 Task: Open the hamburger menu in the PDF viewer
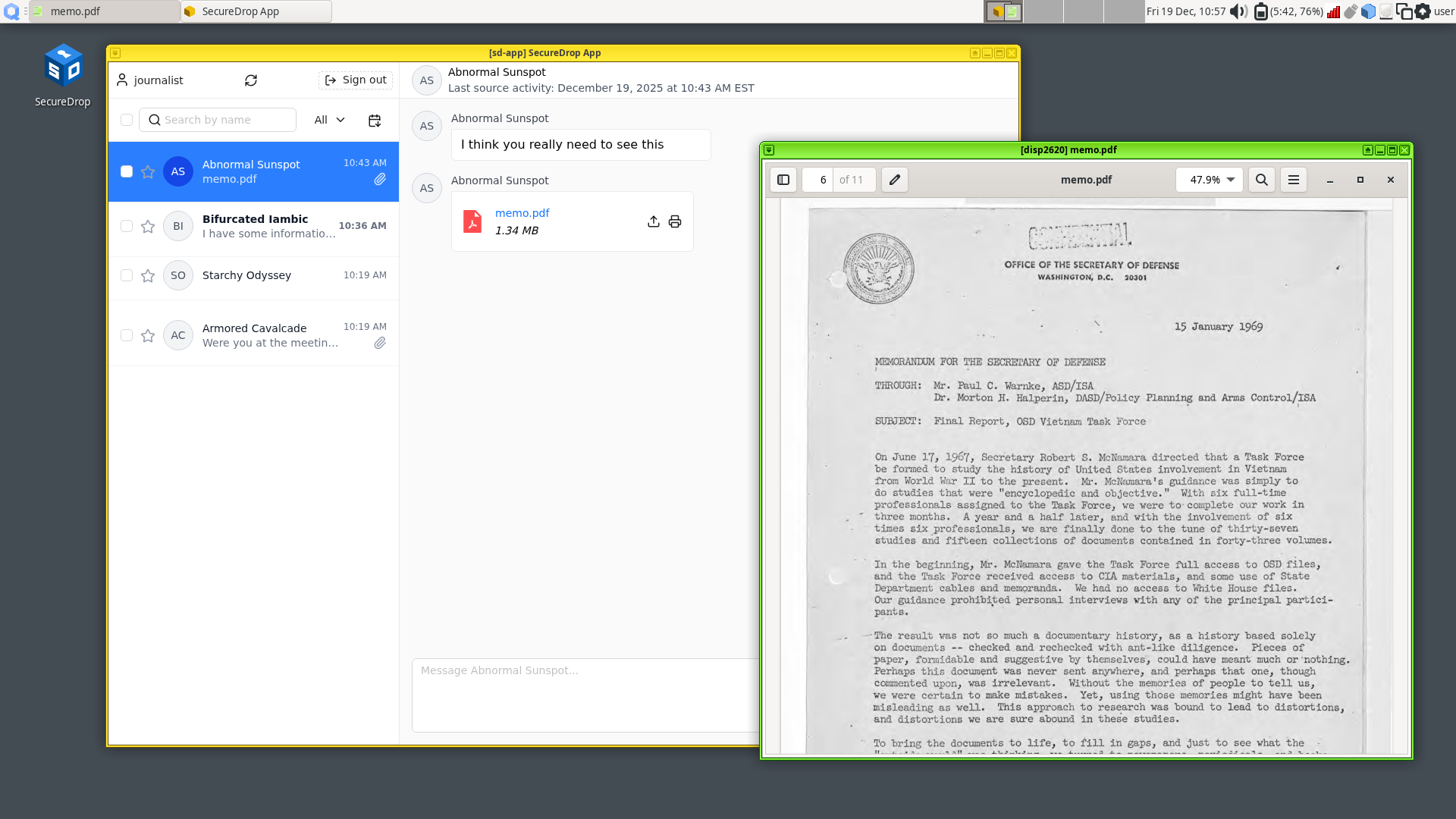coord(1293,180)
